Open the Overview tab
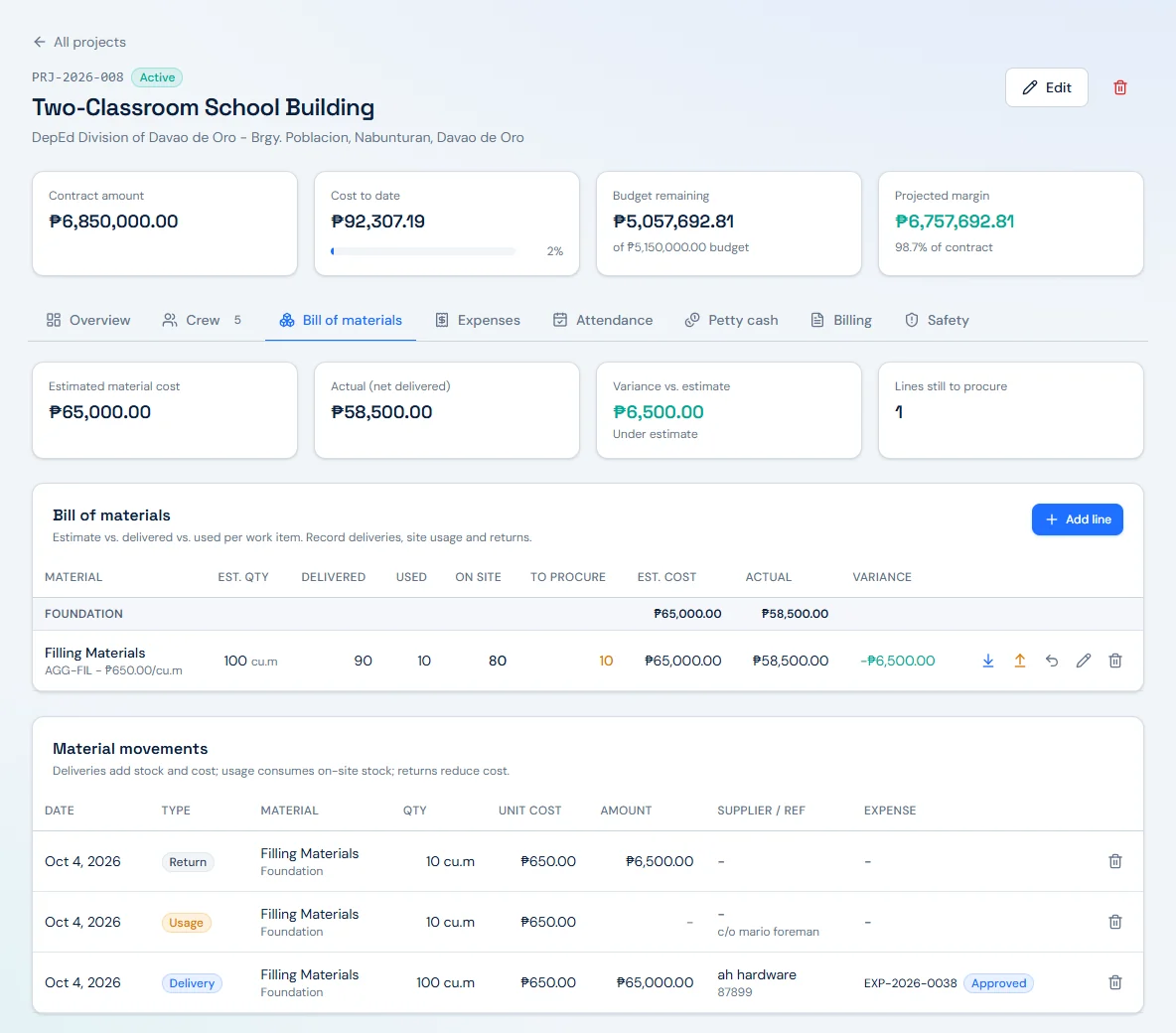 [88, 320]
